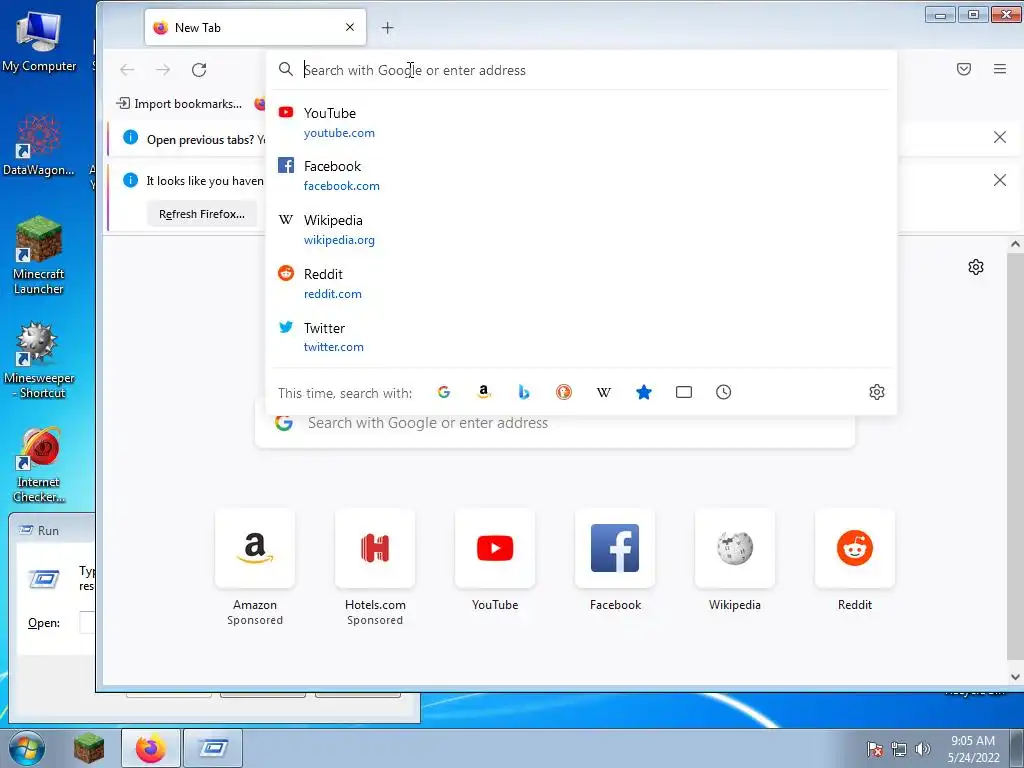The image size is (1024, 768).
Task: Search this time with Wikipedia icon
Action: point(604,392)
